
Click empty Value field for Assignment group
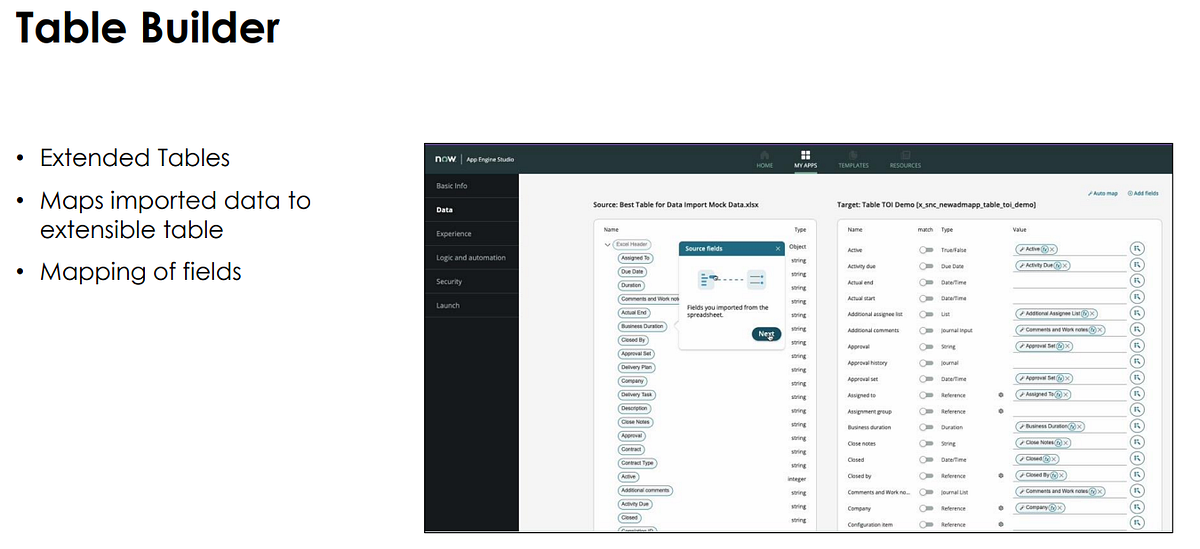click(1069, 410)
